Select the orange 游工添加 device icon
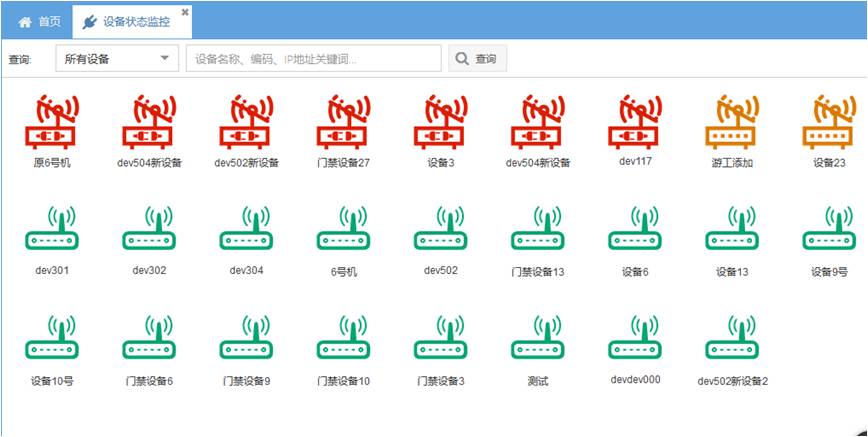868x437 pixels. point(732,122)
